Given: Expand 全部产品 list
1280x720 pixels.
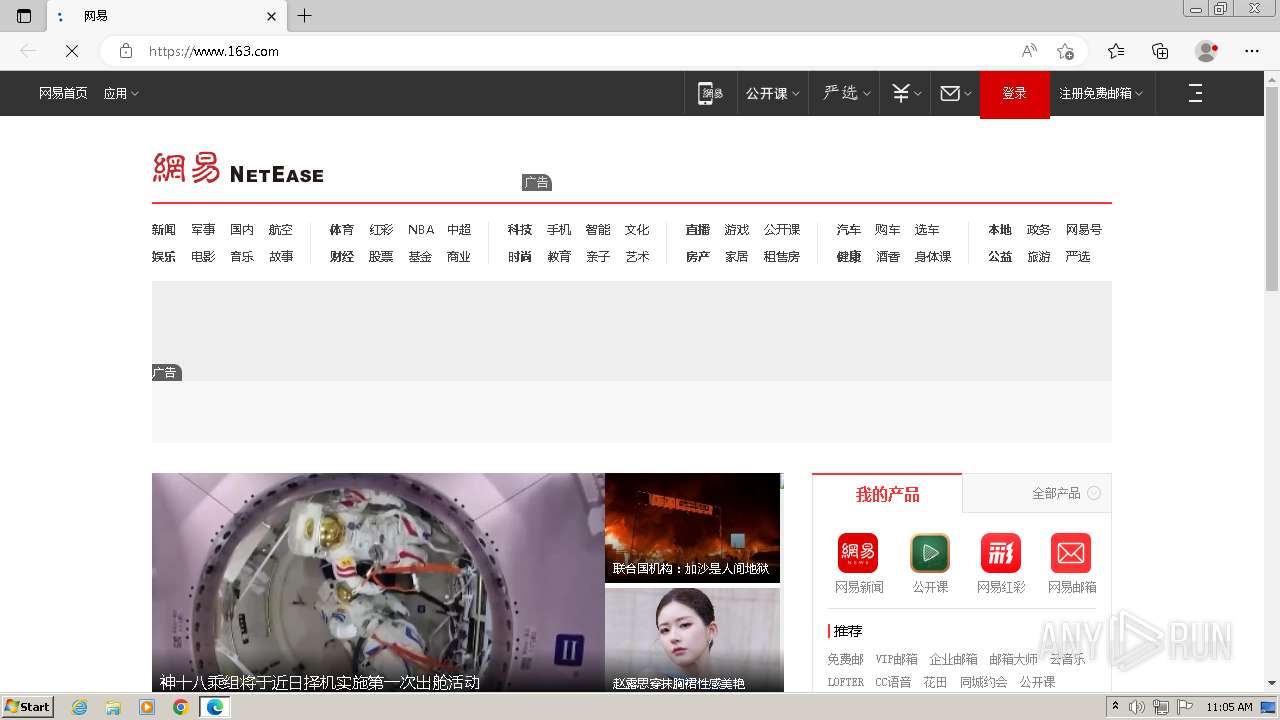Looking at the screenshot, I should [x=1066, y=493].
